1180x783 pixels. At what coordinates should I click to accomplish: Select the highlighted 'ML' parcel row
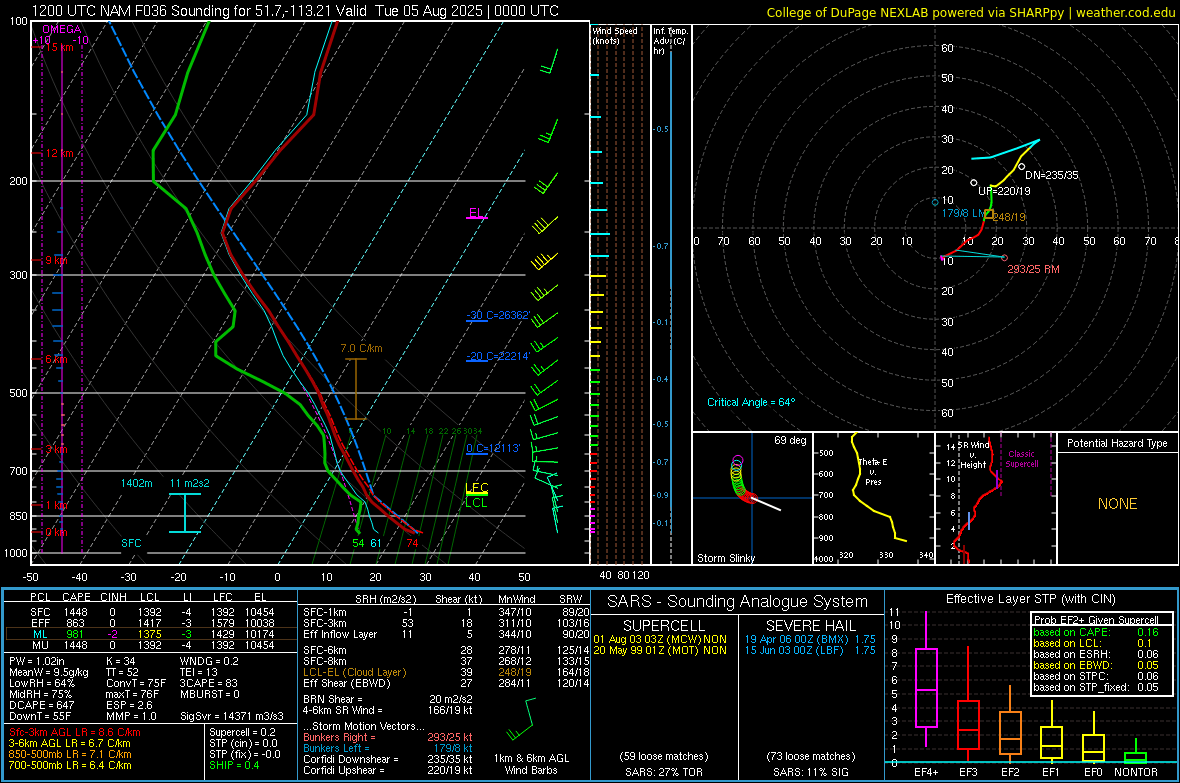click(151, 634)
